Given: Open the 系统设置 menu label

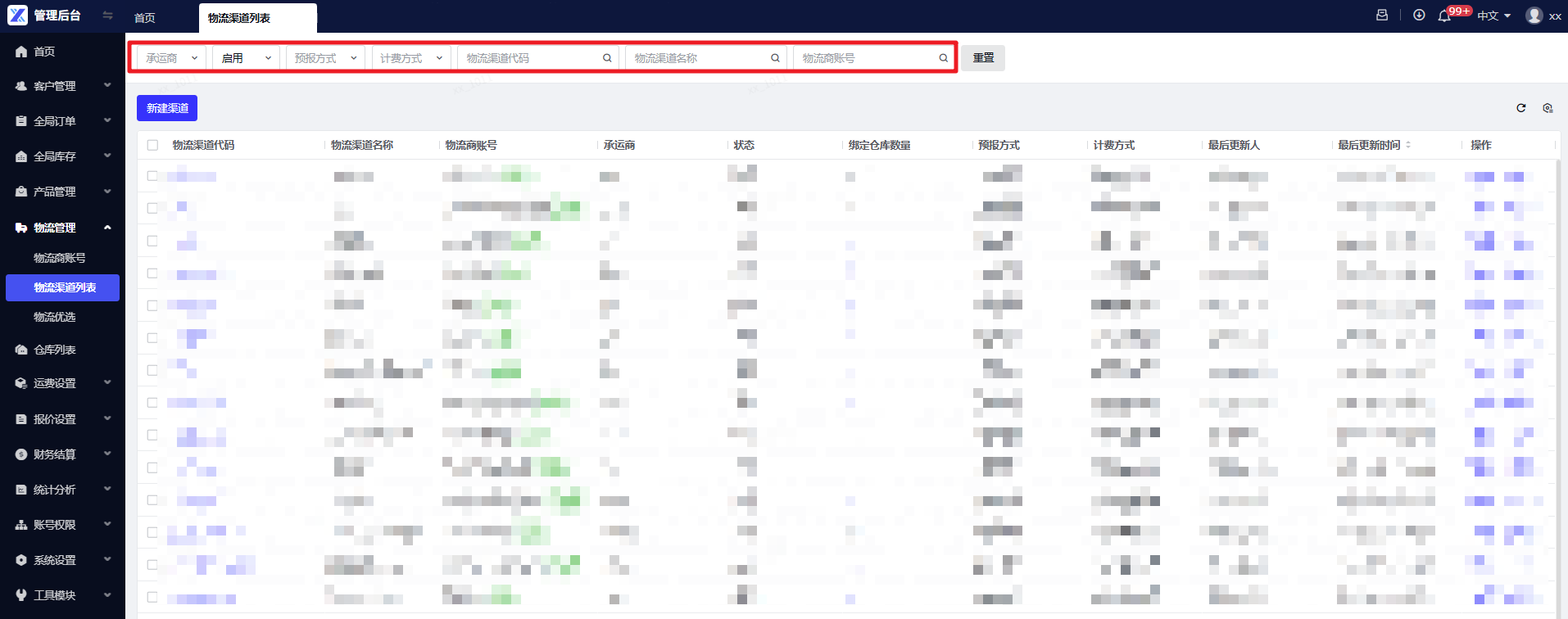Looking at the screenshot, I should click(x=55, y=560).
